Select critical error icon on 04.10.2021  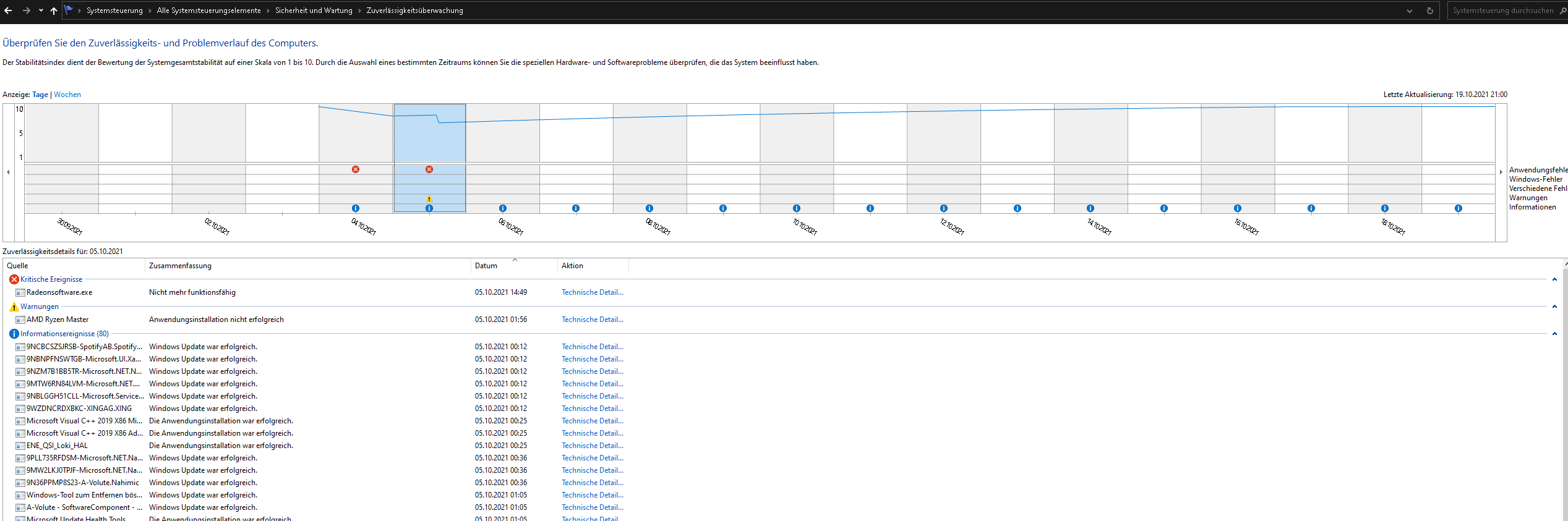click(x=356, y=169)
